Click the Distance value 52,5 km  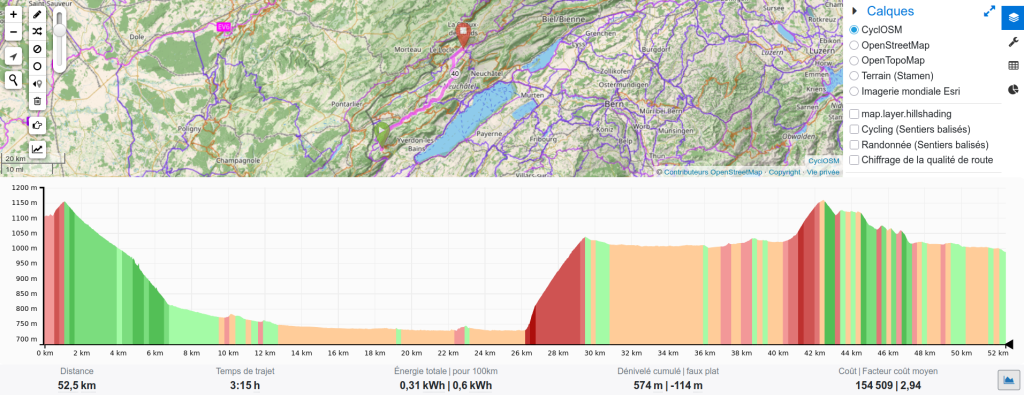pos(76,385)
